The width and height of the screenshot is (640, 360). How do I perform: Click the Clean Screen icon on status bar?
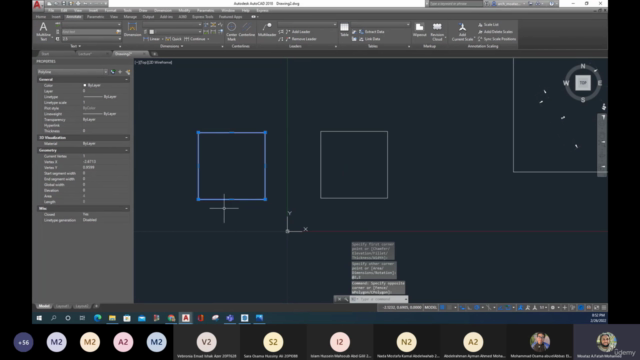point(596,307)
